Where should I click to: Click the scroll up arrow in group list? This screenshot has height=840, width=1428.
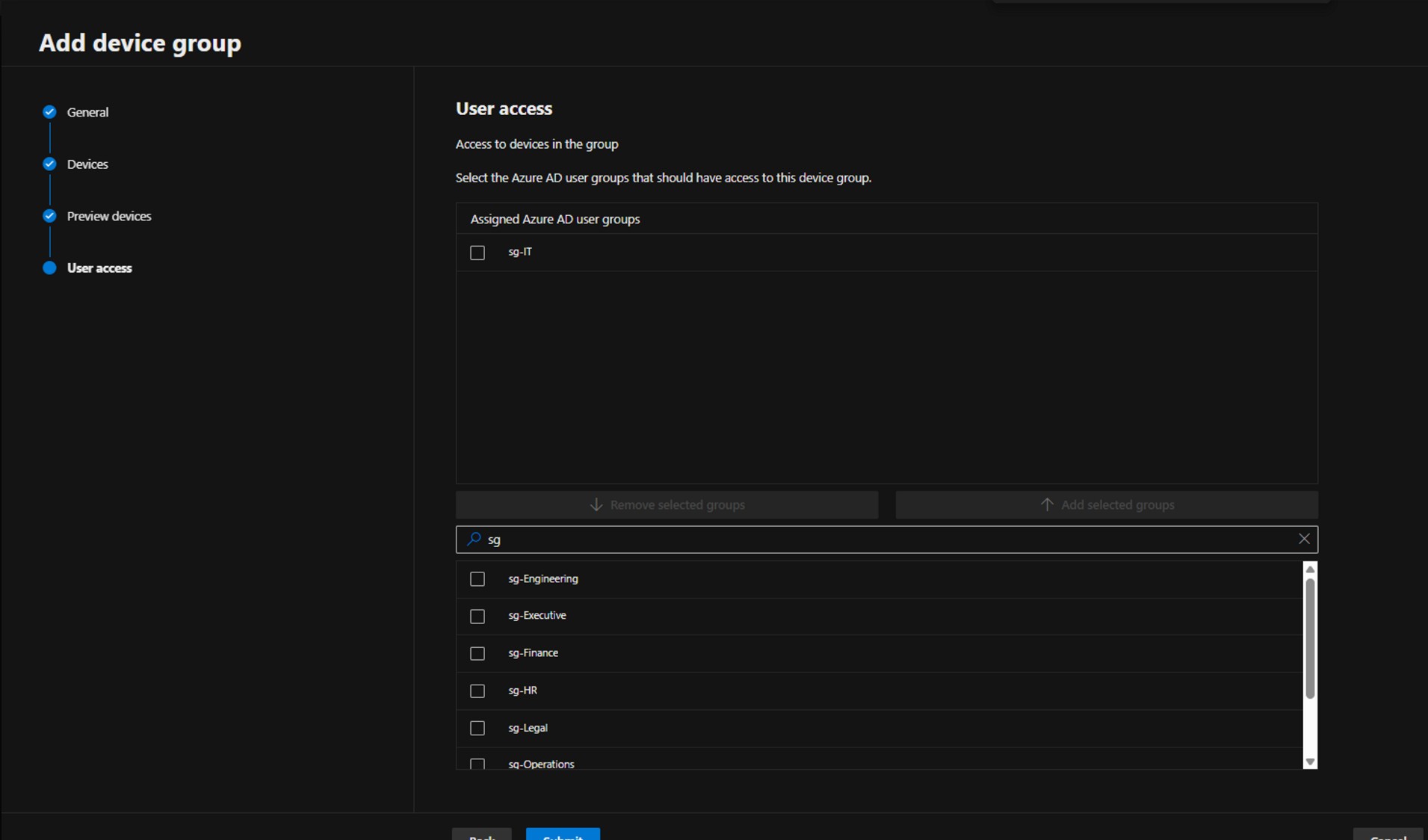pos(1310,569)
